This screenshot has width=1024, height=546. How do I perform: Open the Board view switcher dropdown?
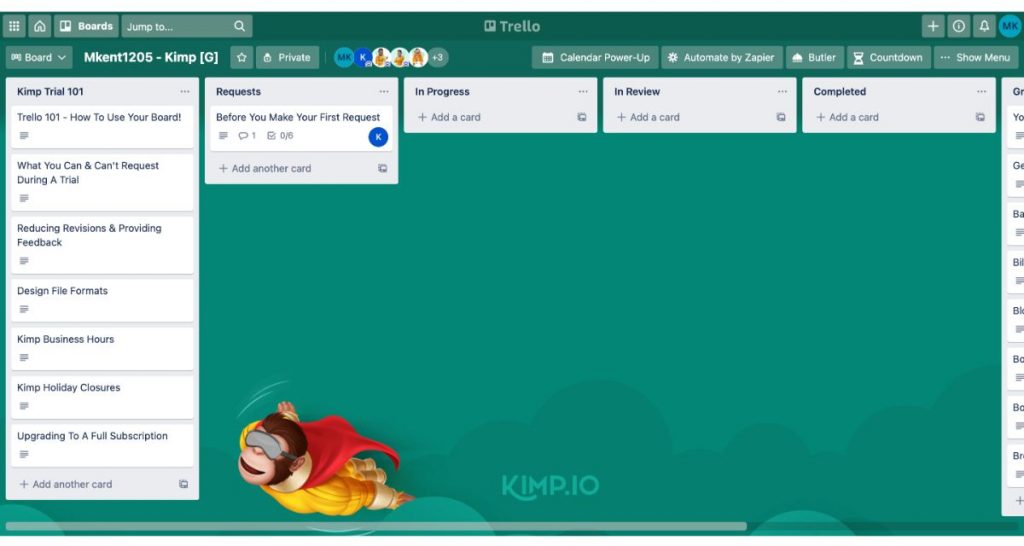tap(39, 57)
